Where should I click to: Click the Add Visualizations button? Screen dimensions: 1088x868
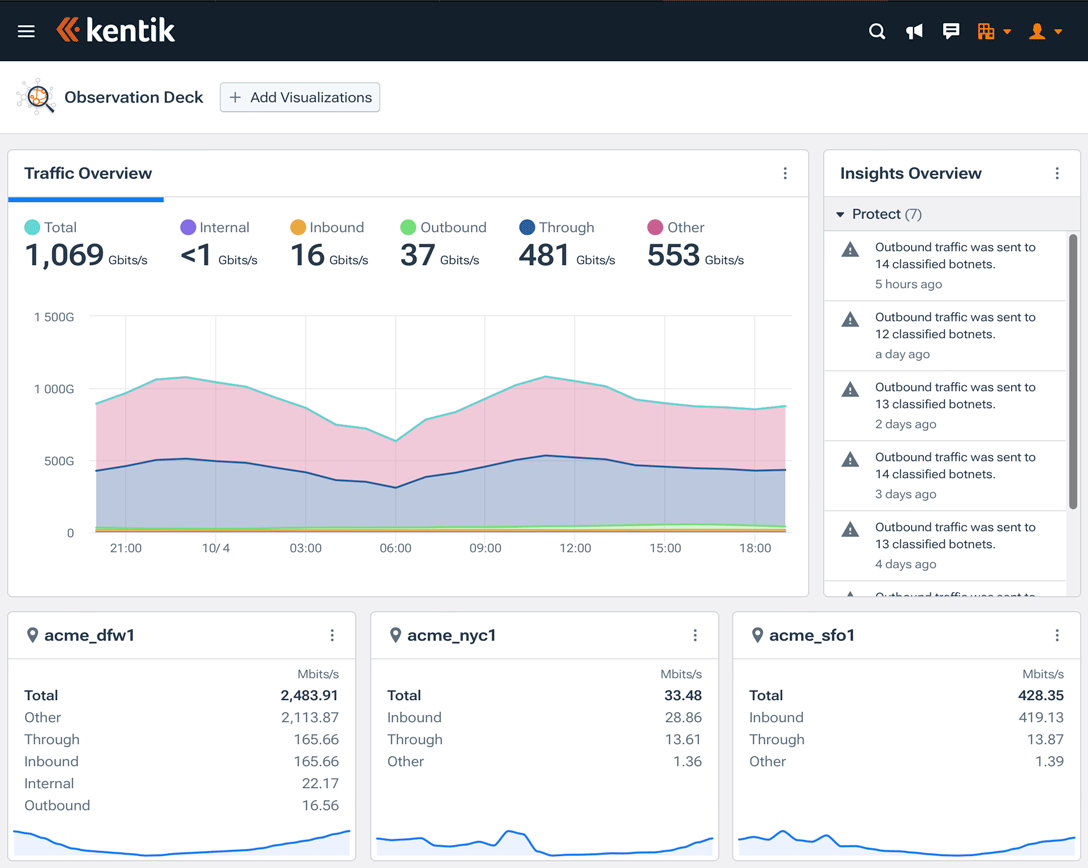[299, 97]
